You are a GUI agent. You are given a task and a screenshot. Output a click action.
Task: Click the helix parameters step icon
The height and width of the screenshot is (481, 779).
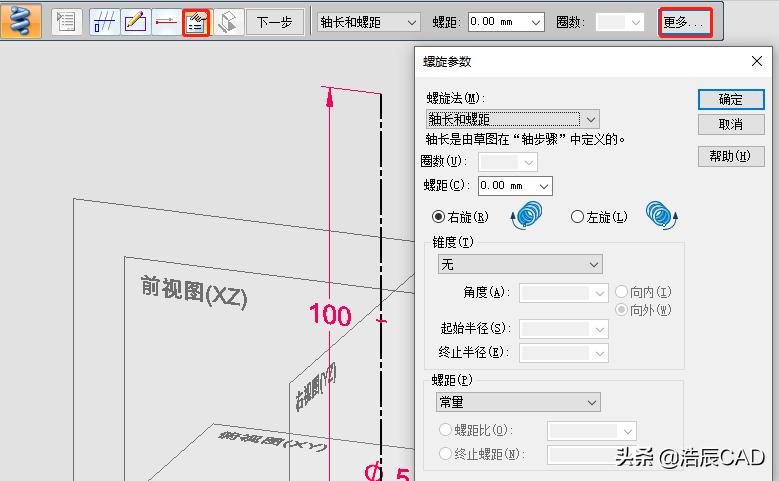pos(196,22)
